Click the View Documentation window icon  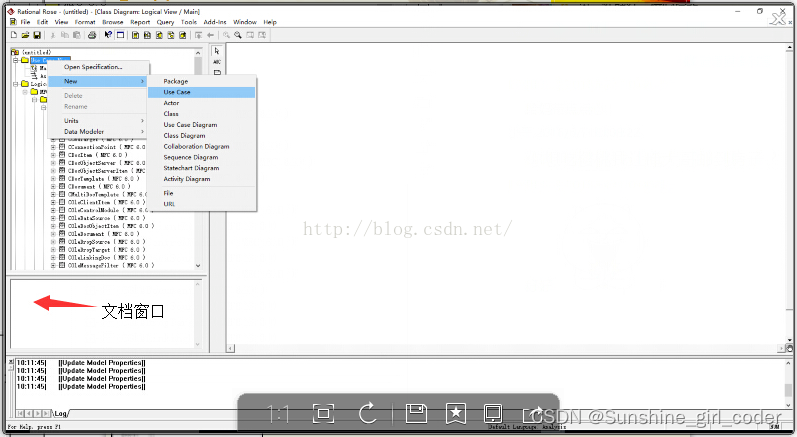point(120,35)
